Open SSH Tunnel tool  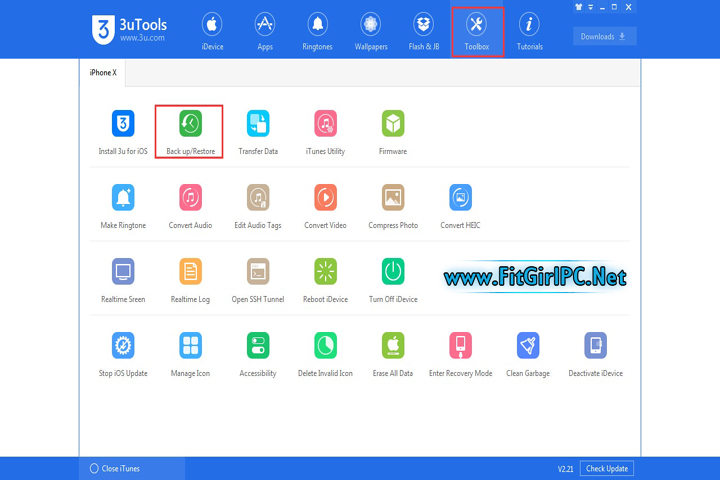pyautogui.click(x=258, y=272)
